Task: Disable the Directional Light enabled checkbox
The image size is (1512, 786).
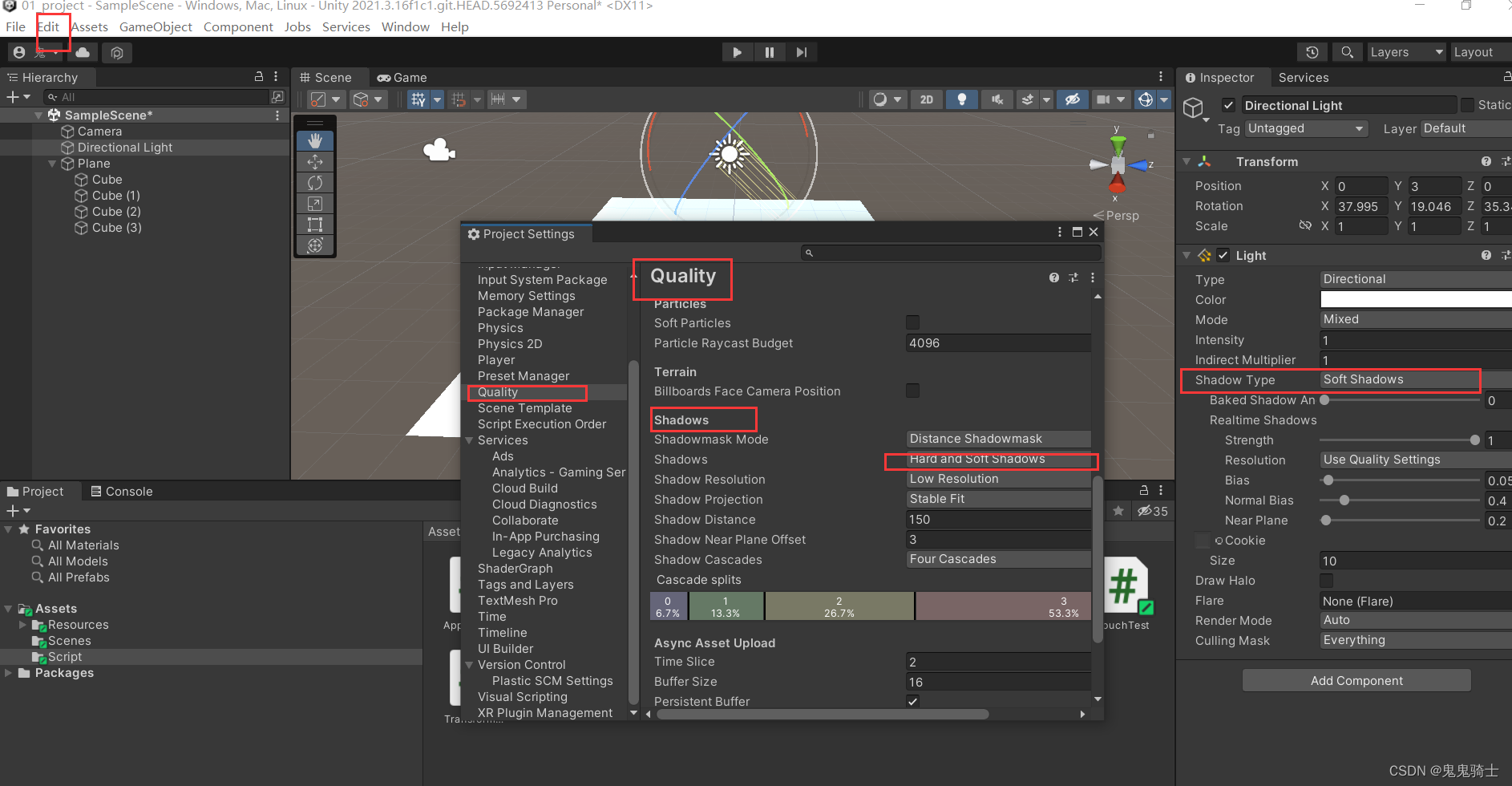Action: click(1229, 104)
